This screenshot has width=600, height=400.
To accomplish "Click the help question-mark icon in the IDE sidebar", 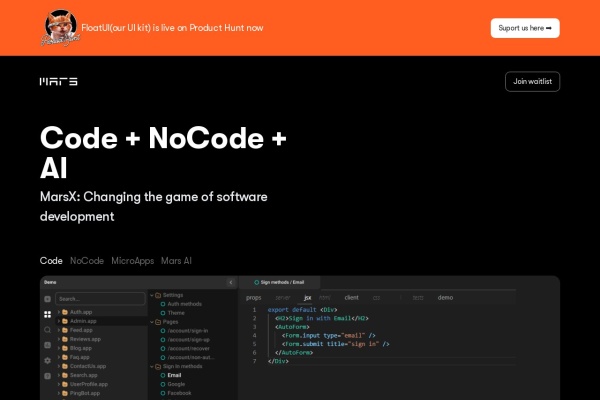I will pyautogui.click(x=47, y=376).
